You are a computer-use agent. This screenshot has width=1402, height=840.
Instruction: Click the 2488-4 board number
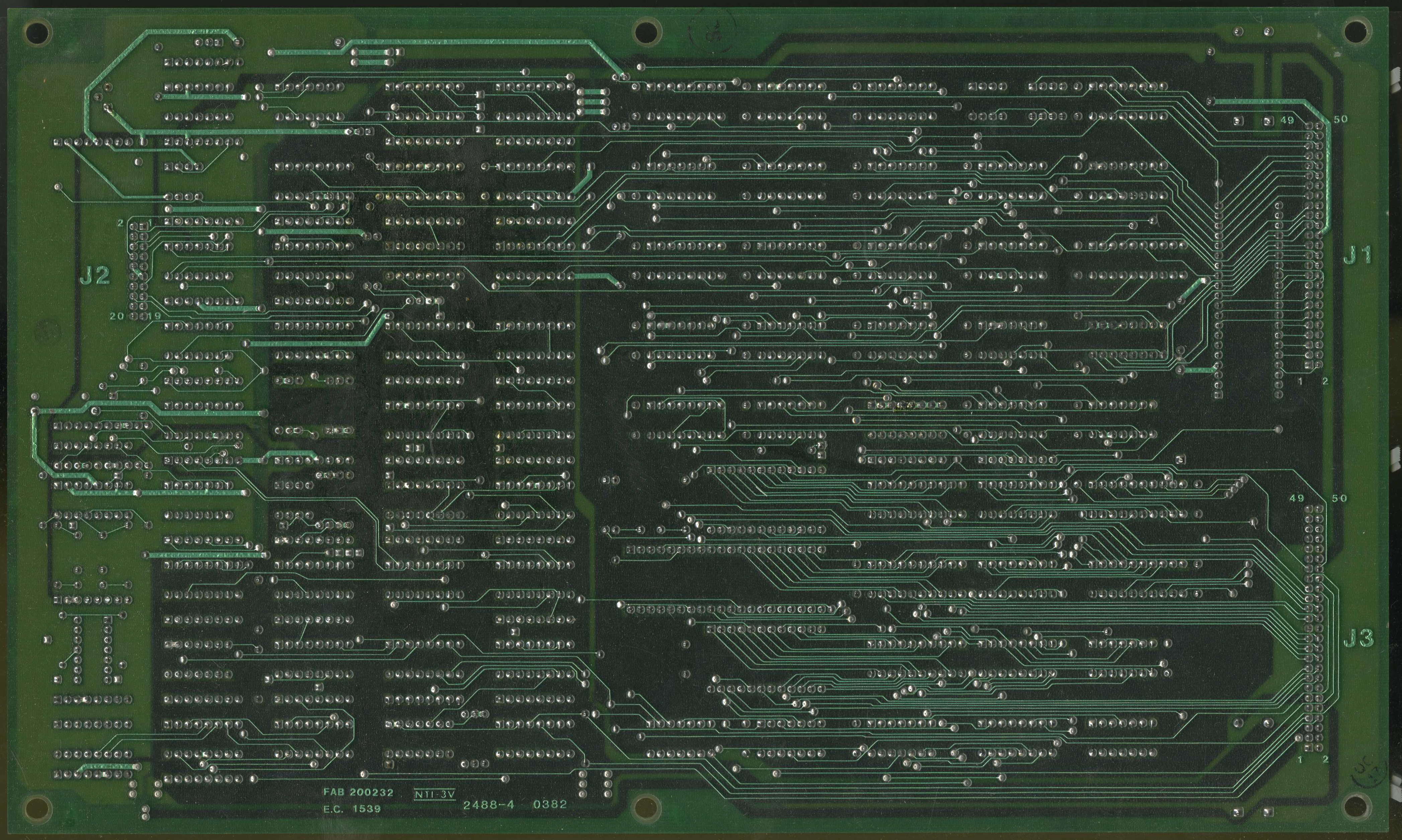489,805
